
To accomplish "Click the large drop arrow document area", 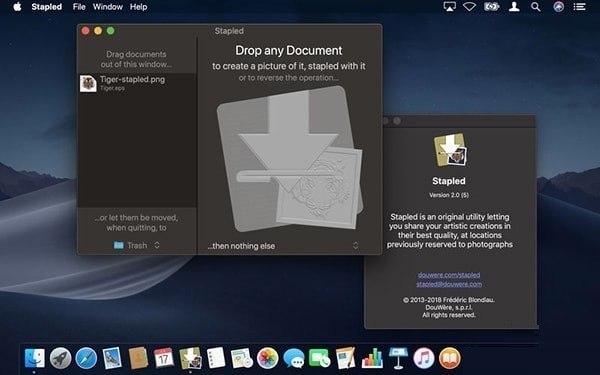I will coord(290,158).
